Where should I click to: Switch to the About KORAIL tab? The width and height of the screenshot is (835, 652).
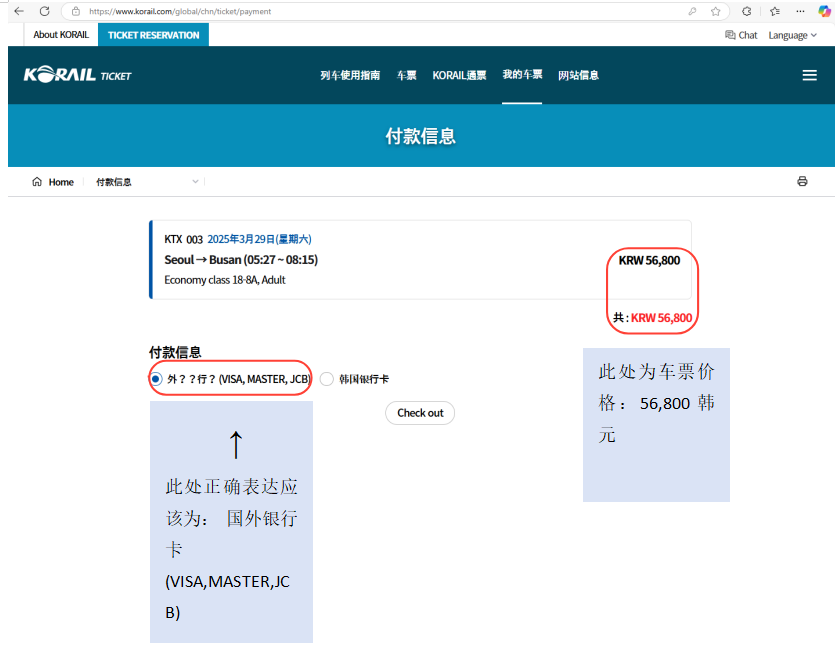click(x=61, y=35)
